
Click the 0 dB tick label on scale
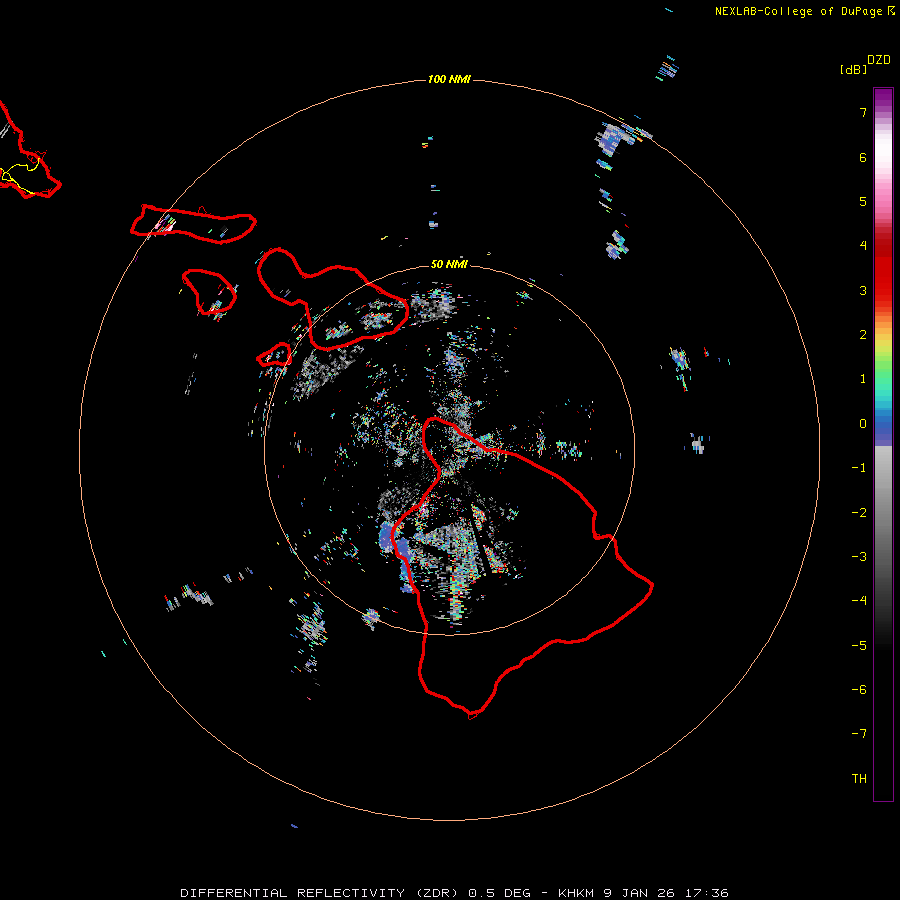click(x=863, y=424)
